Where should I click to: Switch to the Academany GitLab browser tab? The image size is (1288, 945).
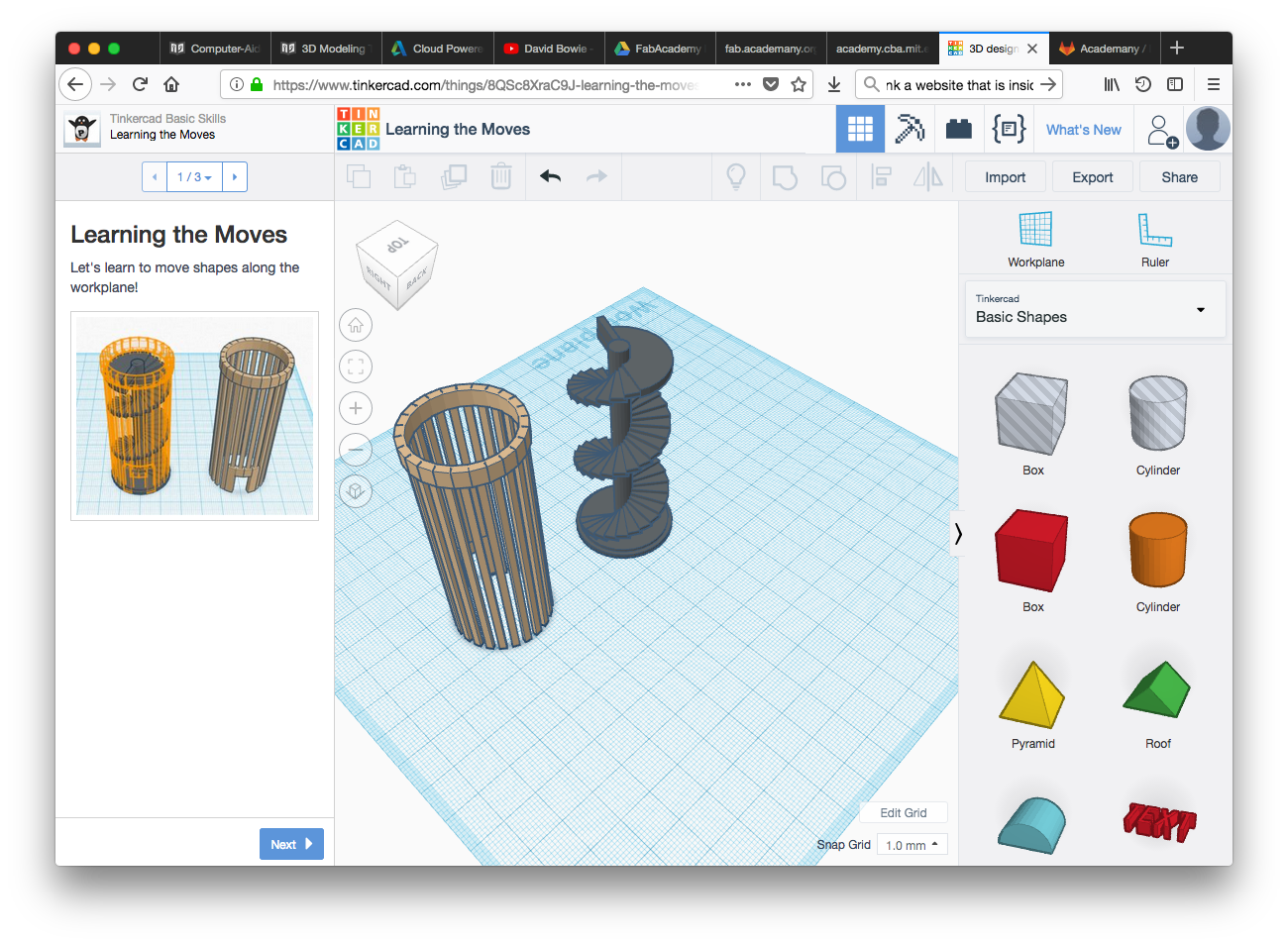tap(1103, 49)
